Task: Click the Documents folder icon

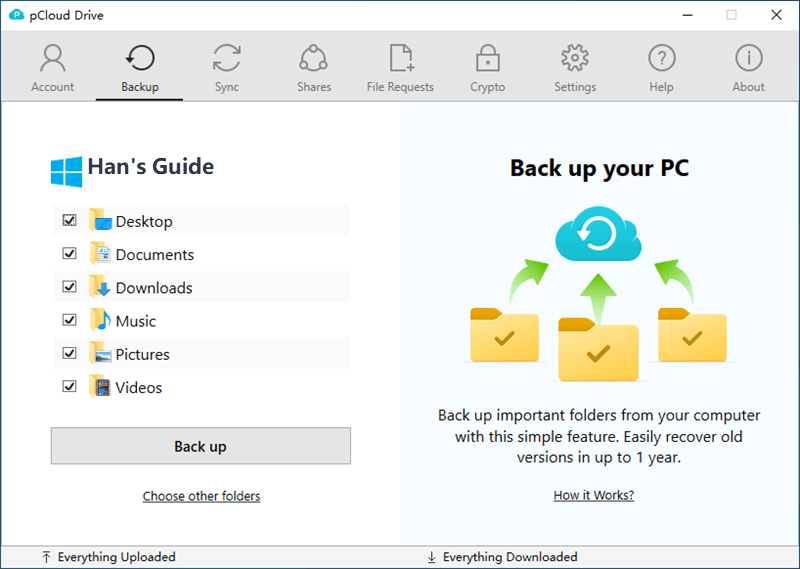Action: coord(100,254)
